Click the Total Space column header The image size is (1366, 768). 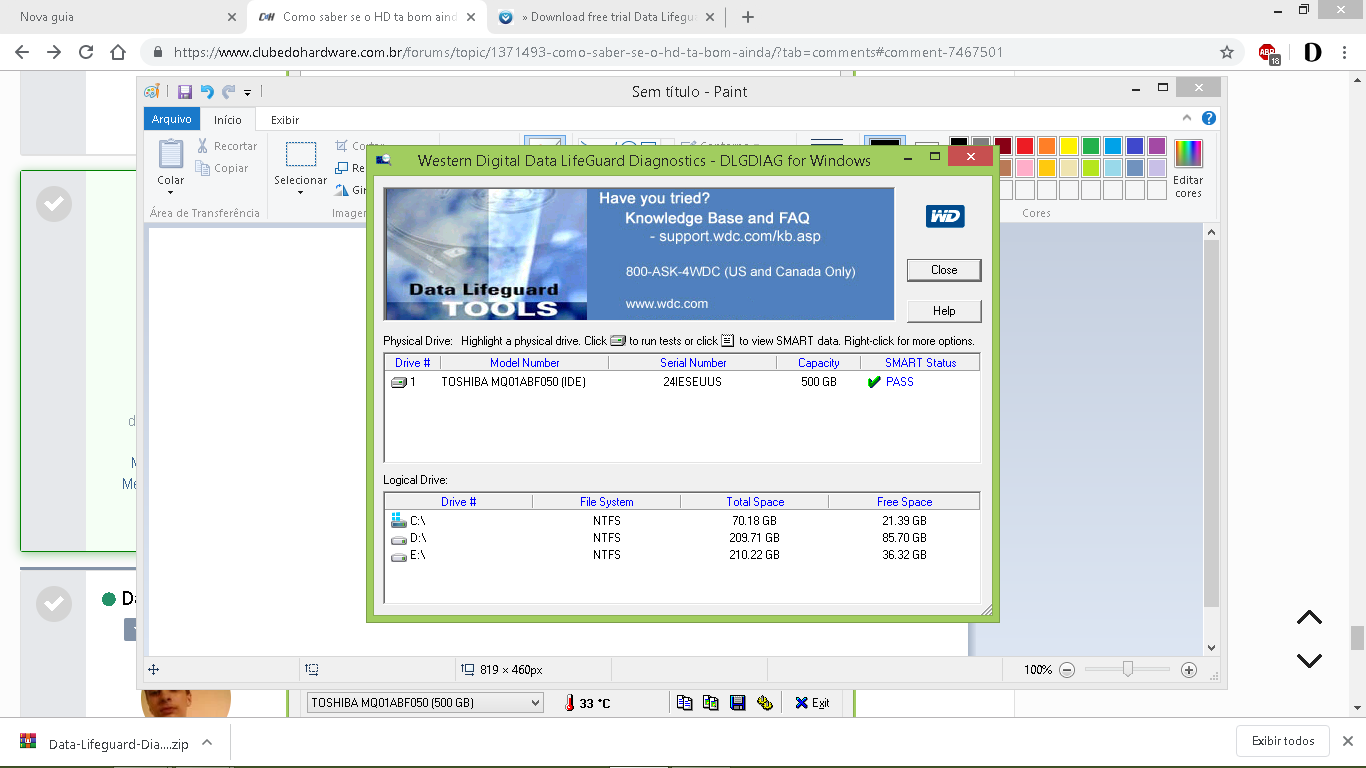[755, 502]
